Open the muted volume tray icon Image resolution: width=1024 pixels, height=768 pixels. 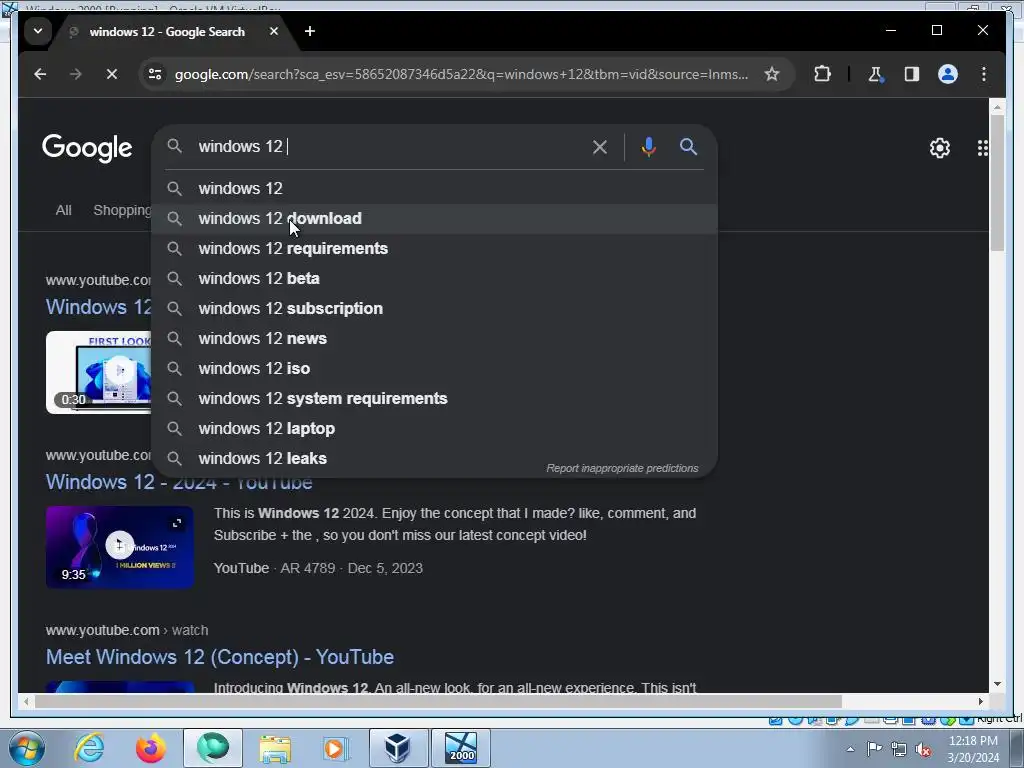pyautogui.click(x=923, y=749)
